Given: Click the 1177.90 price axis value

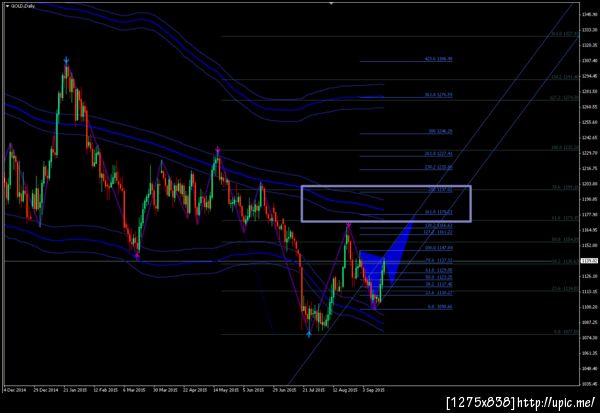Looking at the screenshot, I should (x=589, y=215).
